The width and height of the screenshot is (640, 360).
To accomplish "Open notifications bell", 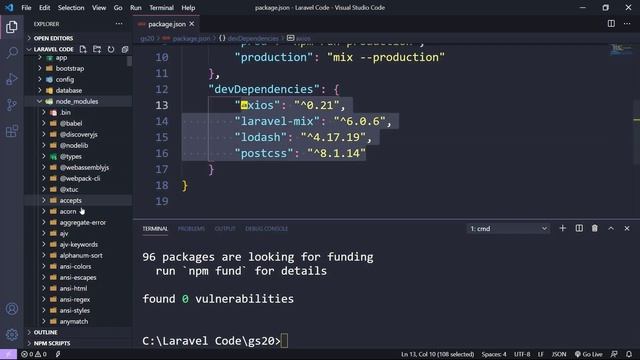I will point(629,354).
